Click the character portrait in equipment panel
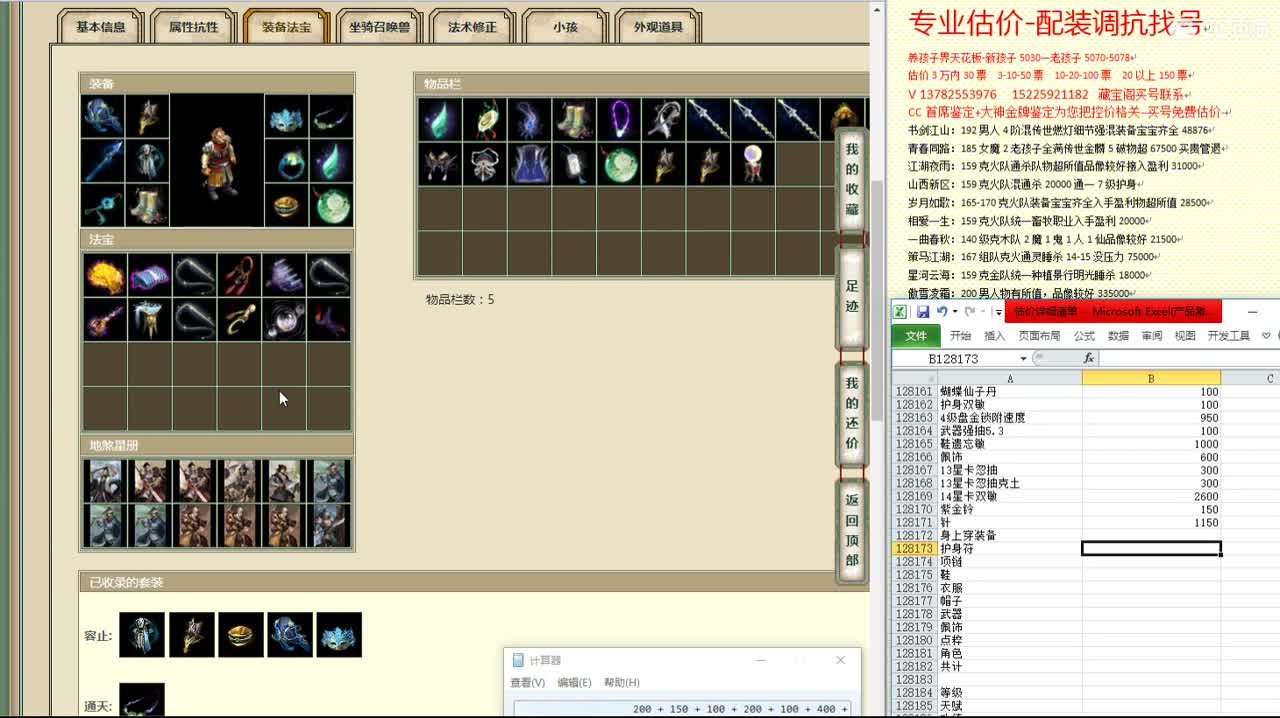Viewport: 1280px width, 718px height. pos(217,161)
